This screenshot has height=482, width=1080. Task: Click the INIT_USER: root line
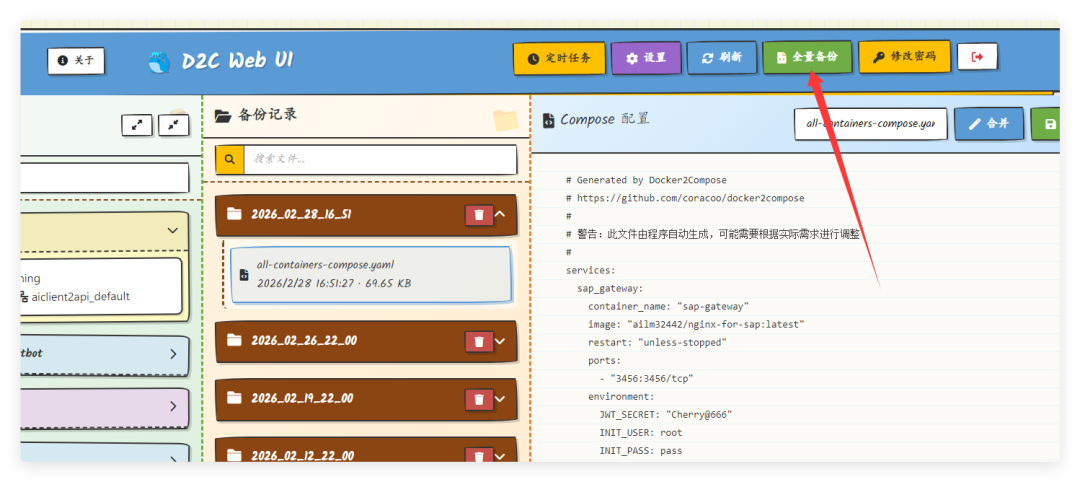click(641, 433)
